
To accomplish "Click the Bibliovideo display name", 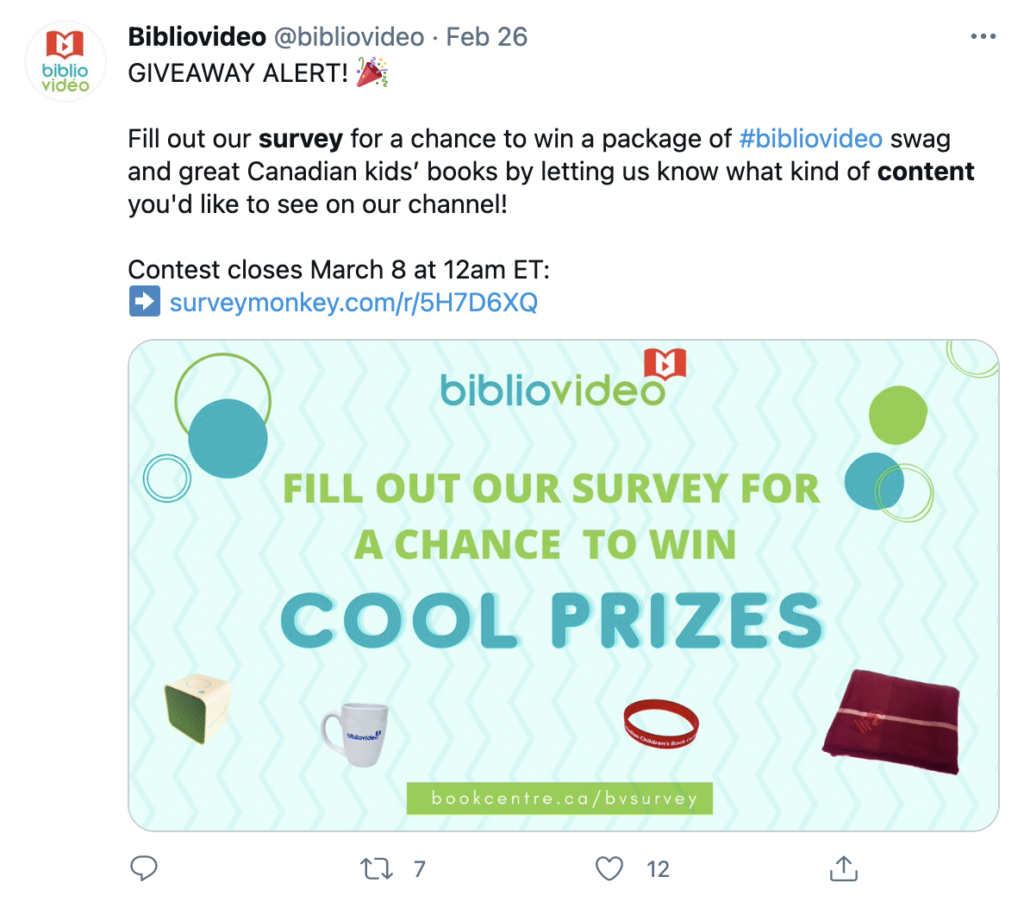I will [x=197, y=37].
